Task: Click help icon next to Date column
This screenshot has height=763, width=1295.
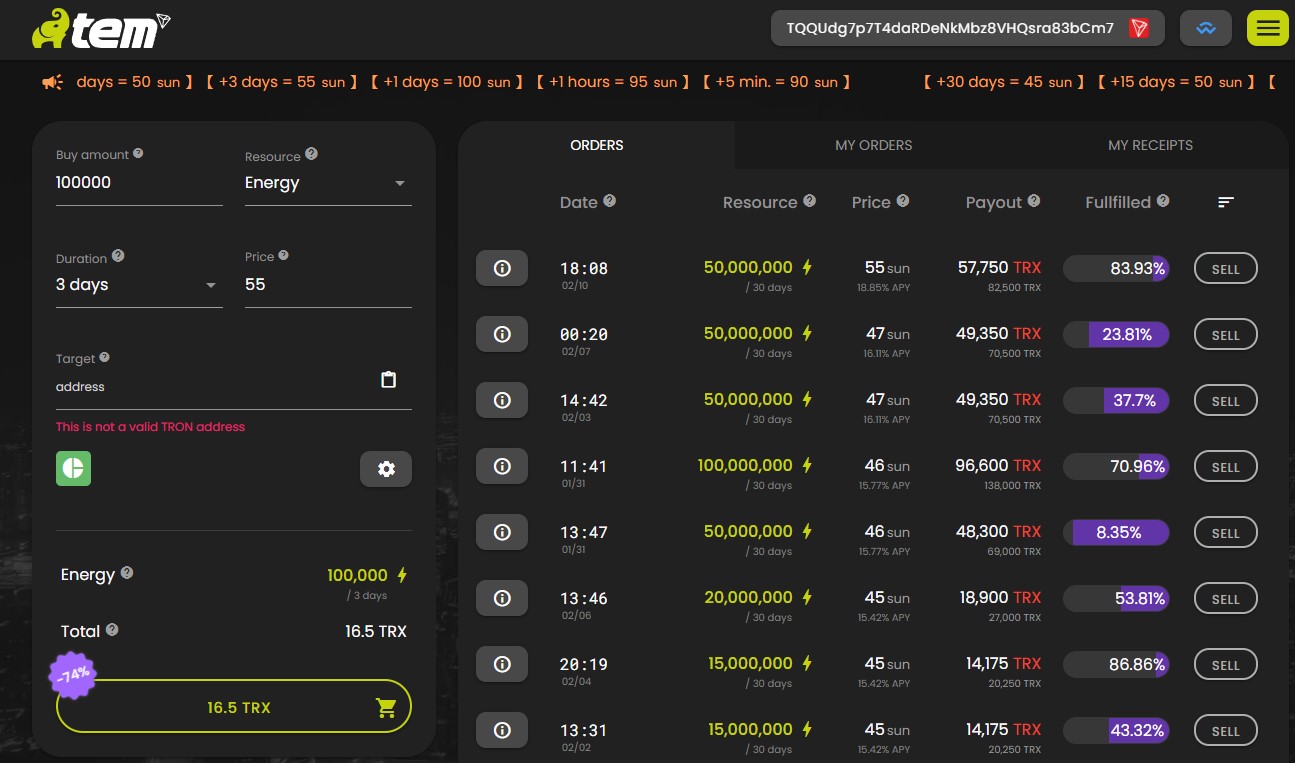Action: [x=610, y=201]
